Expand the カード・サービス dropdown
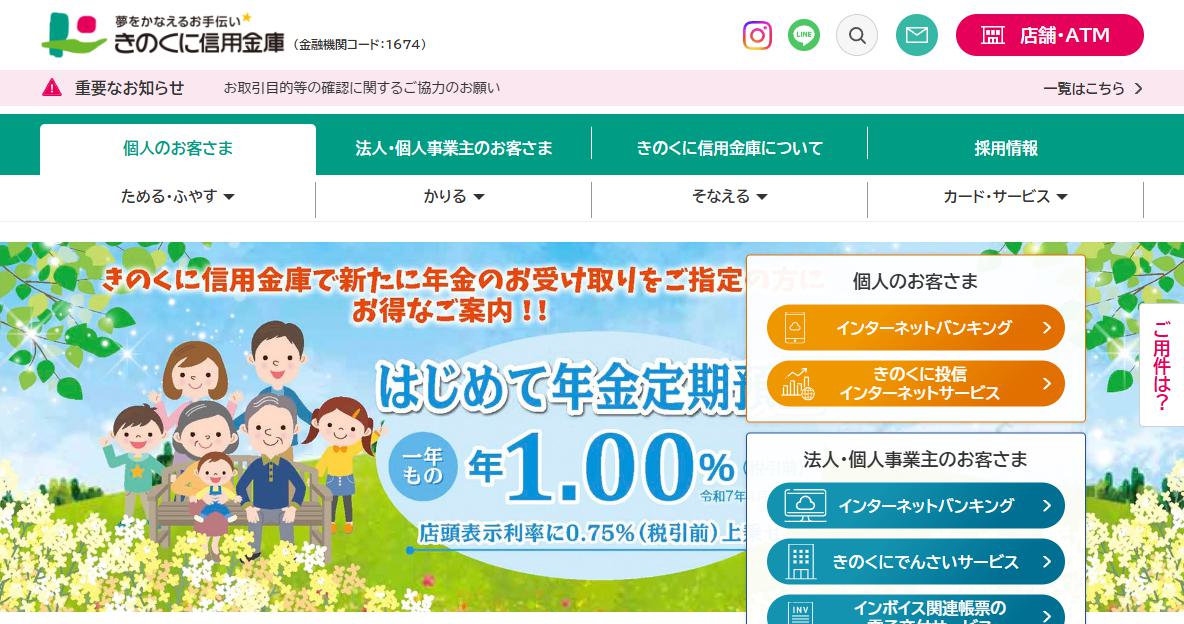Image resolution: width=1184 pixels, height=624 pixels. coord(1005,196)
